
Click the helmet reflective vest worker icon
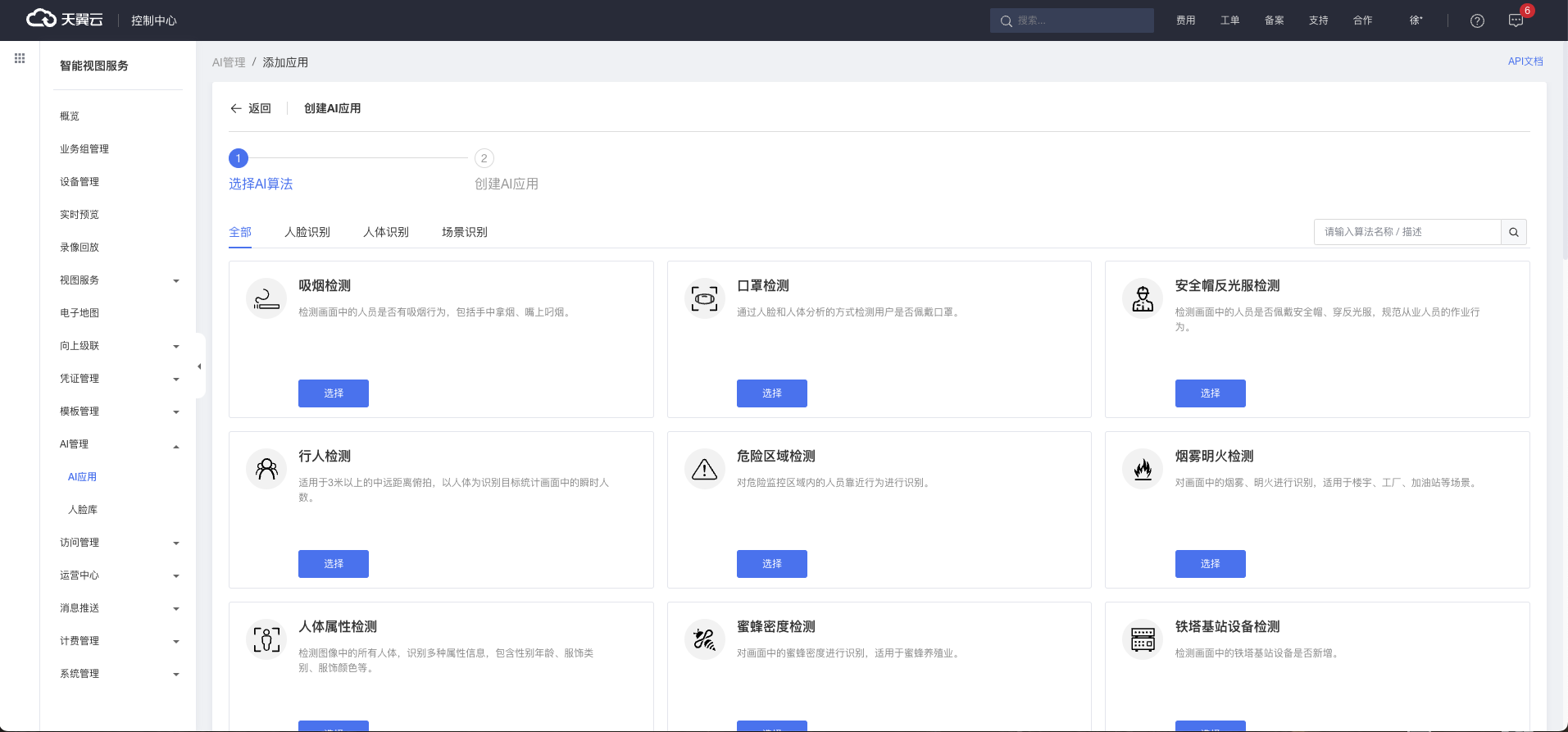click(x=1143, y=298)
